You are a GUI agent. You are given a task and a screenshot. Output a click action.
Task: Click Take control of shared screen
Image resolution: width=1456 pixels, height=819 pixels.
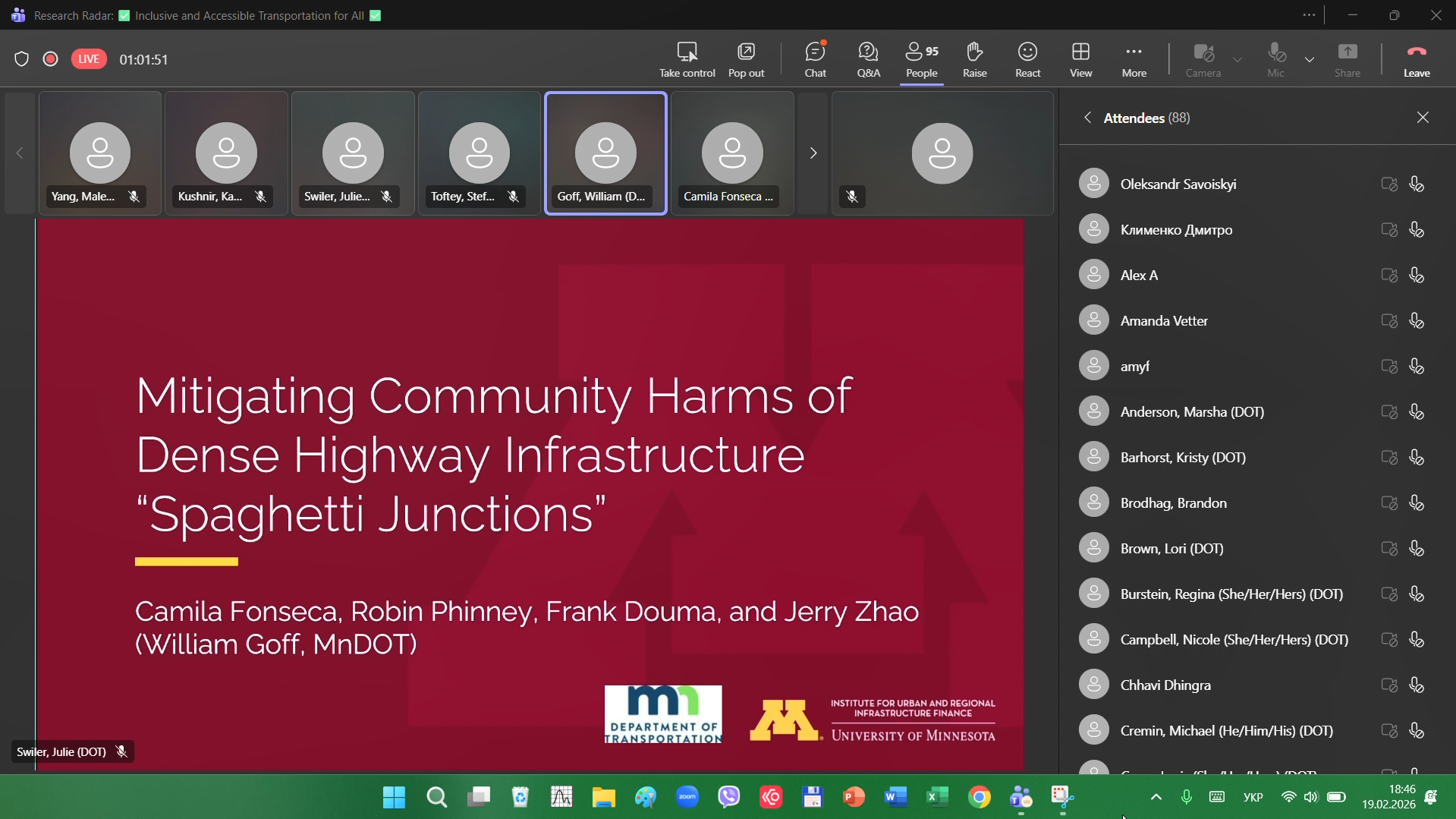(687, 59)
